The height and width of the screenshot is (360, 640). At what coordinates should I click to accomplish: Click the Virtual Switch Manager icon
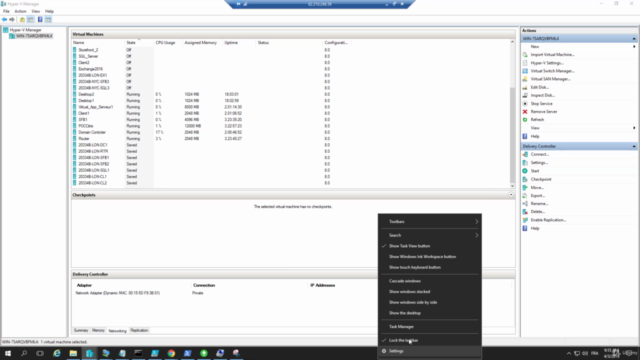[525, 71]
